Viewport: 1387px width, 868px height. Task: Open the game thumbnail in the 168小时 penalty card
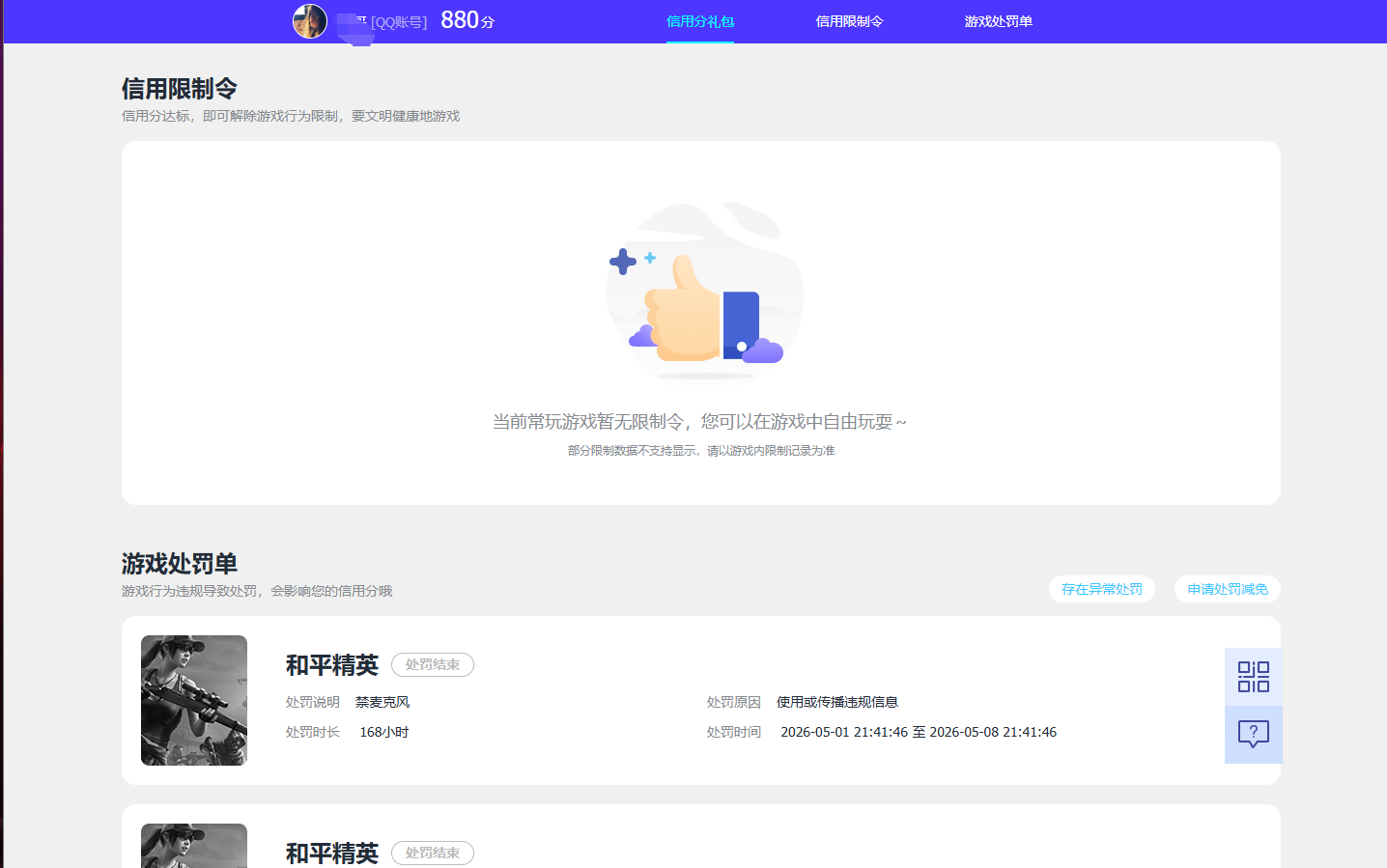coord(194,700)
